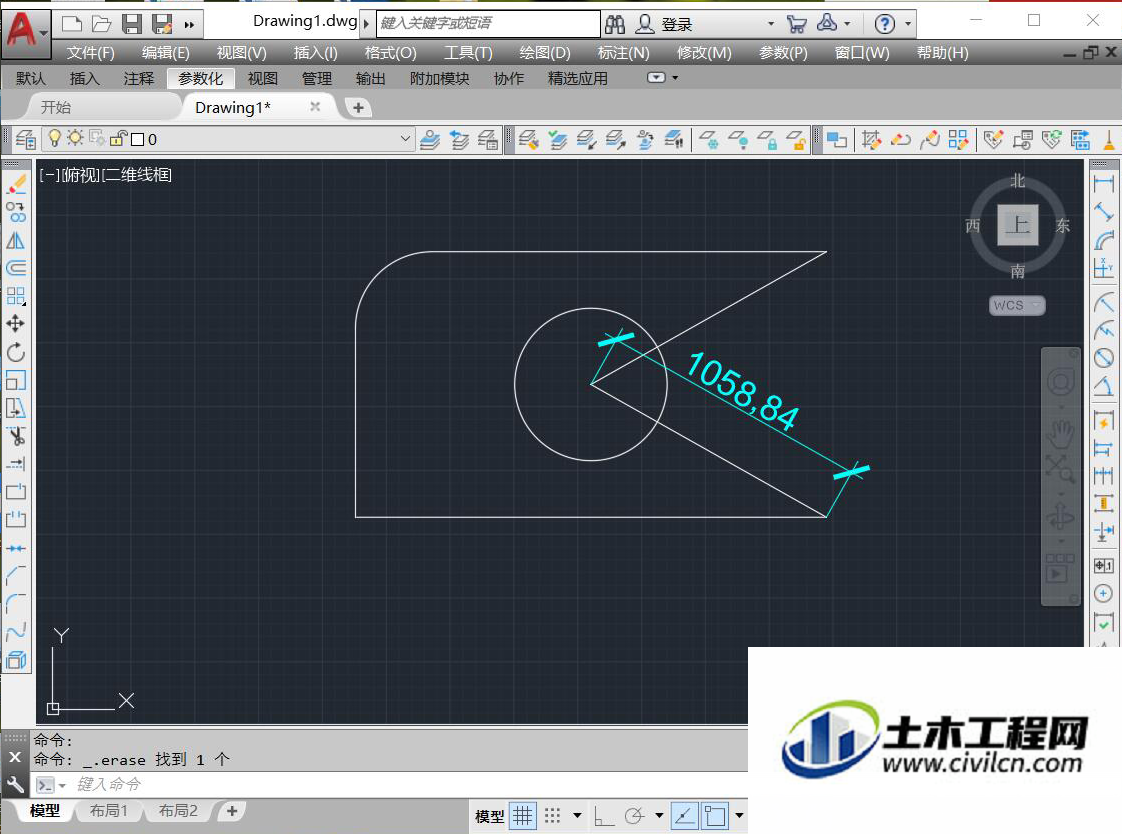The height and width of the screenshot is (834, 1122).
Task: Toggle ortho mode in status bar
Action: click(604, 815)
